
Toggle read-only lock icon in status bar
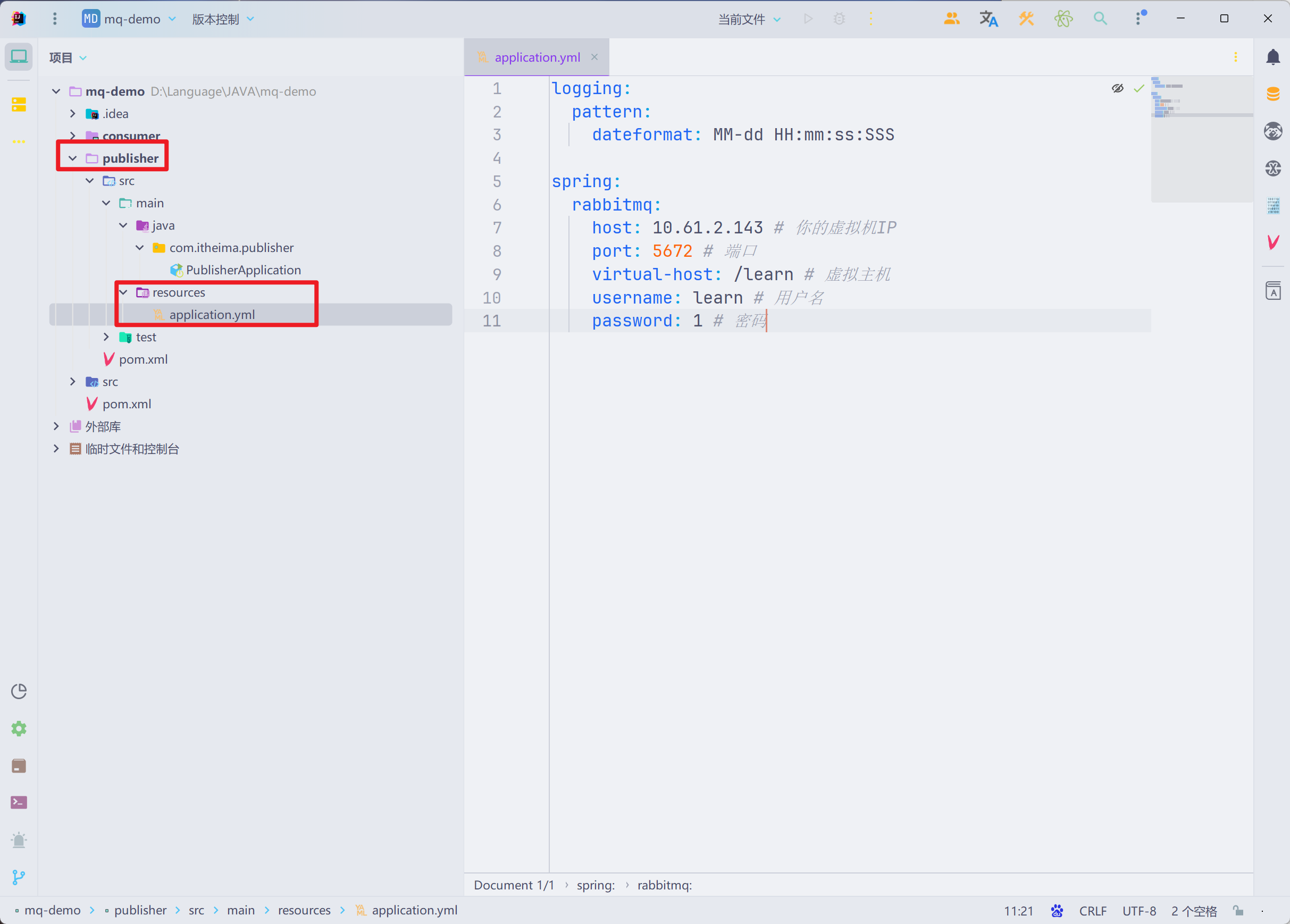[x=1238, y=910]
